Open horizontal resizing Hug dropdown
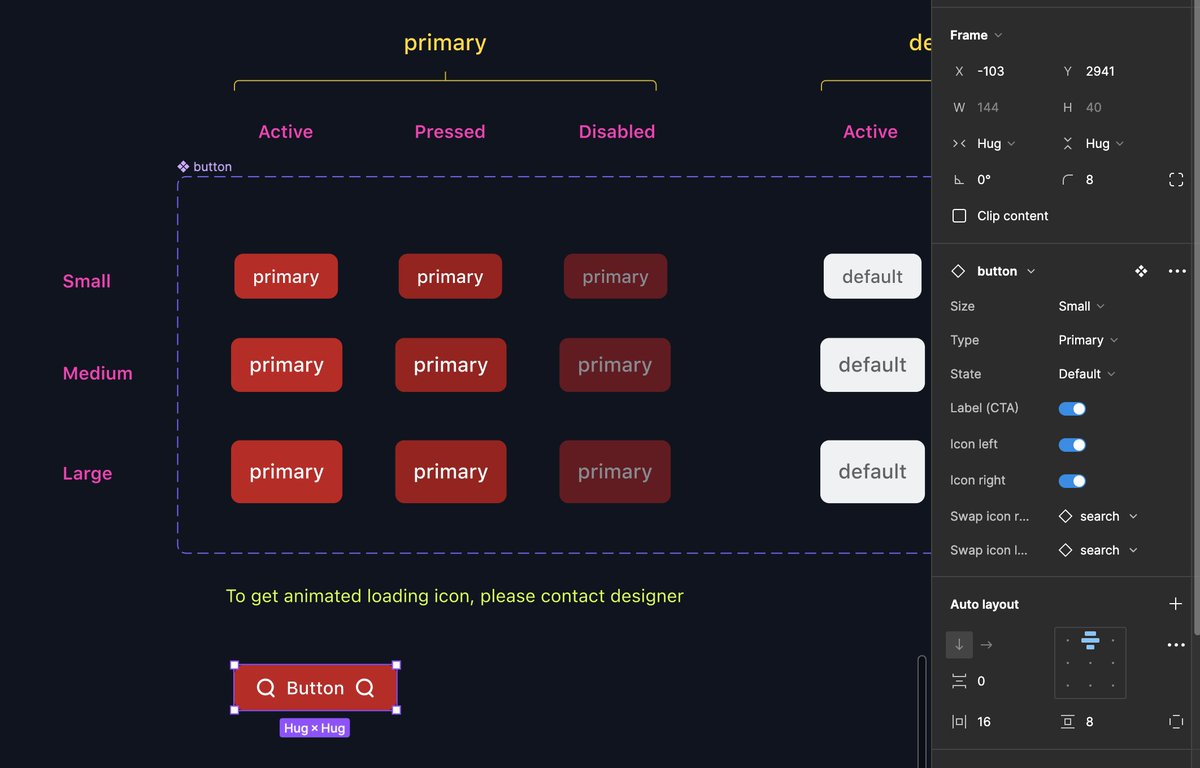This screenshot has height=768, width=1200. pyautogui.click(x=996, y=144)
